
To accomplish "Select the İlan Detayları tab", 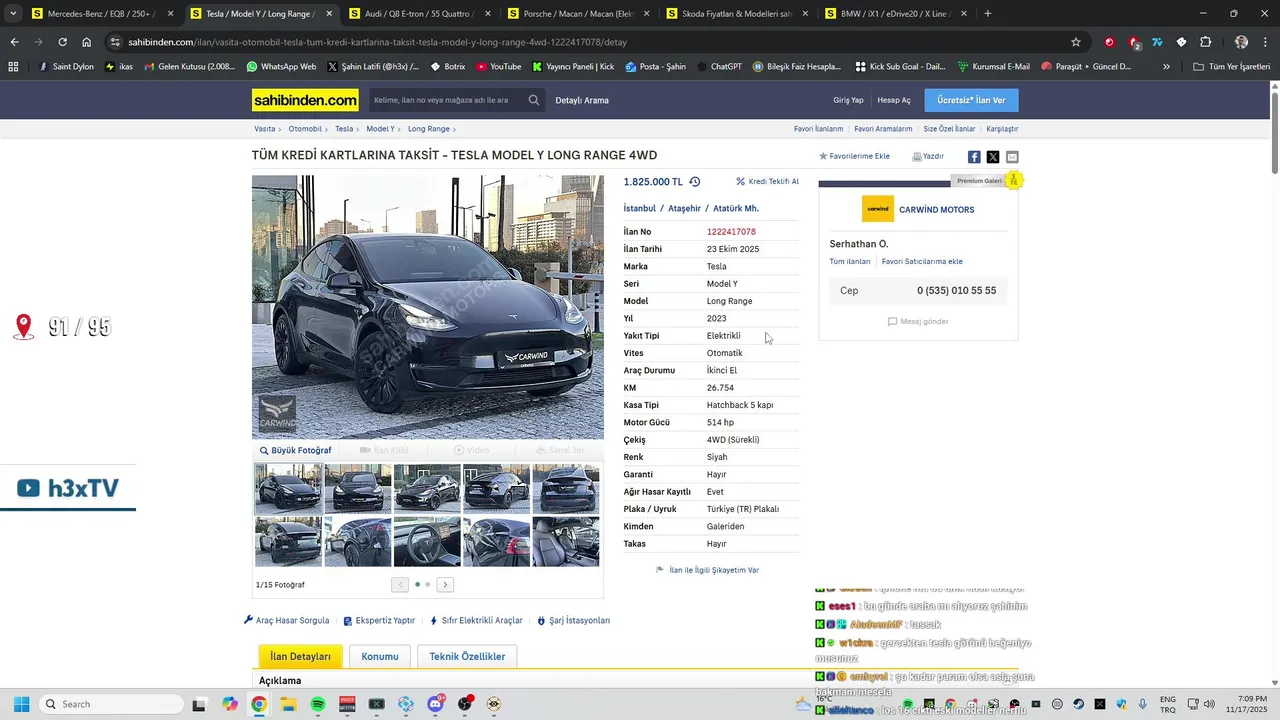I will click(300, 656).
